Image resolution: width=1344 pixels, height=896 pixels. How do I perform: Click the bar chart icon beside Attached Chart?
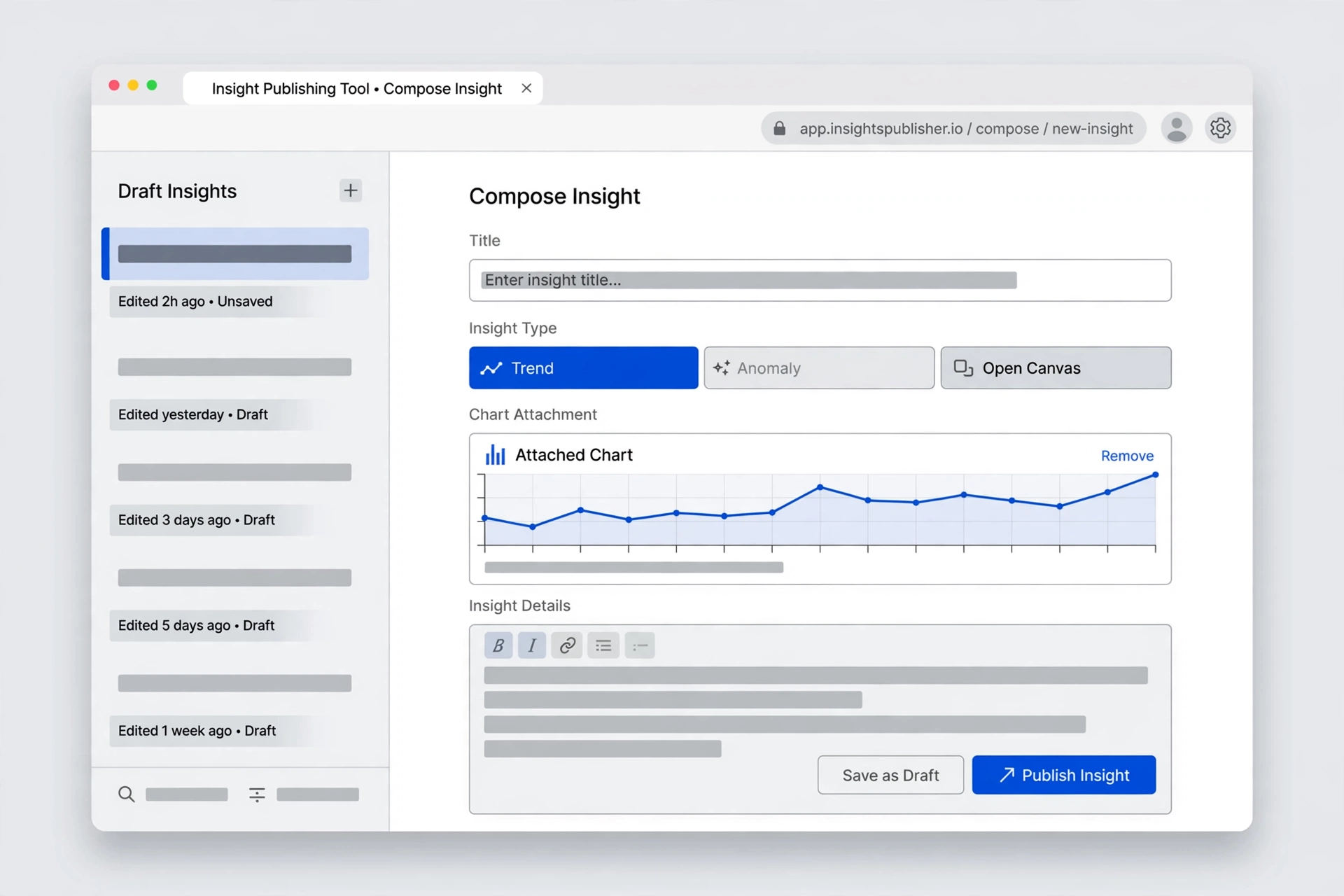(496, 455)
